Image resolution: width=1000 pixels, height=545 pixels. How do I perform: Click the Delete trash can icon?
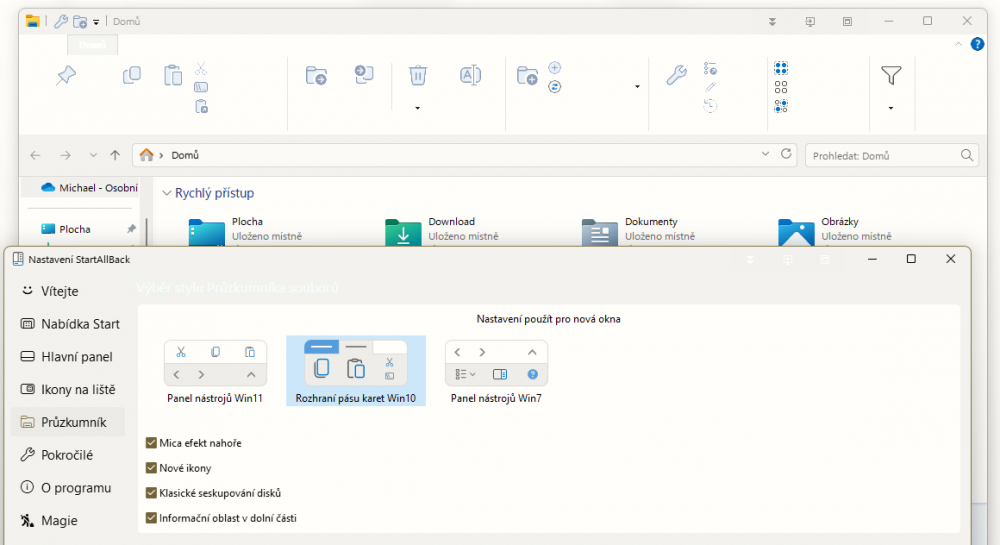point(418,75)
